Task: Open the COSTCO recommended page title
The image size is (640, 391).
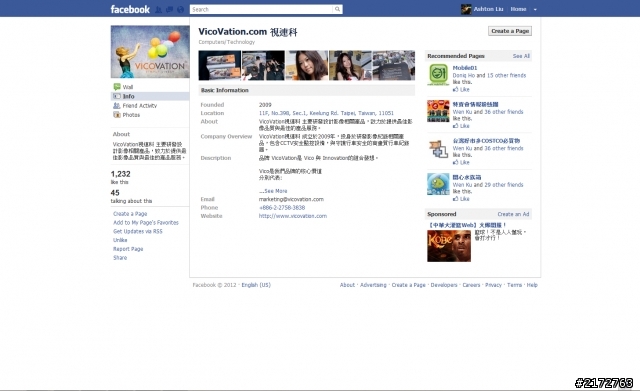Action: coord(486,141)
